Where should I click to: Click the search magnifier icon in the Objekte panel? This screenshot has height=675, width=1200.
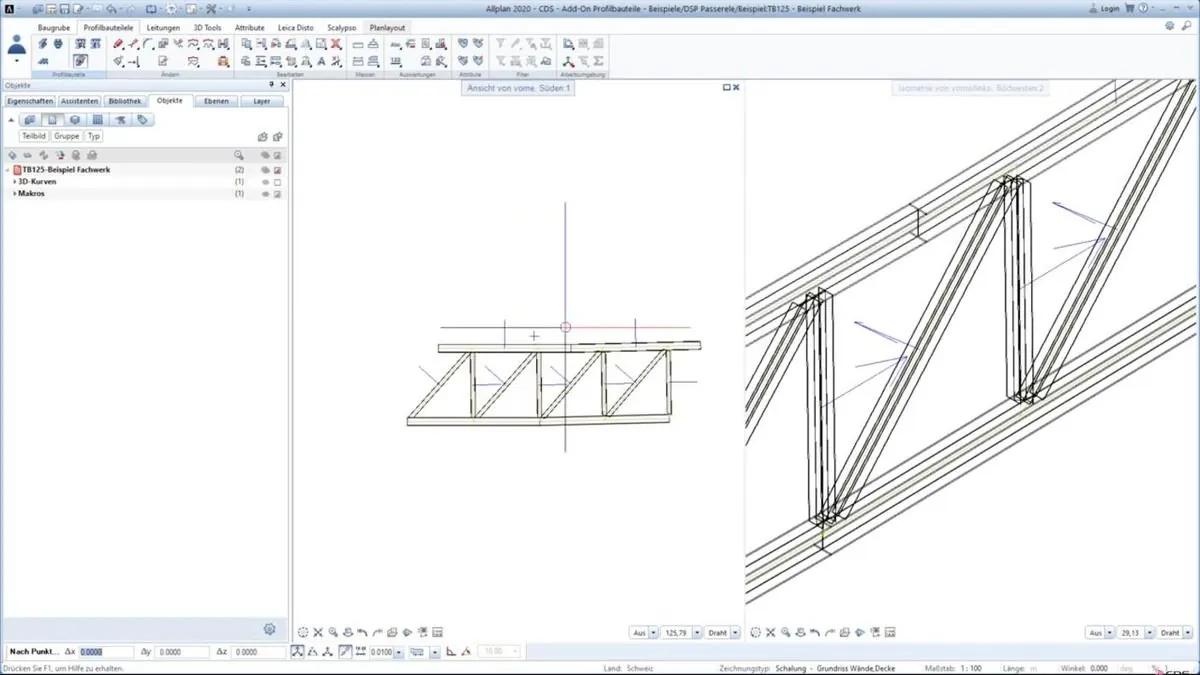click(238, 155)
